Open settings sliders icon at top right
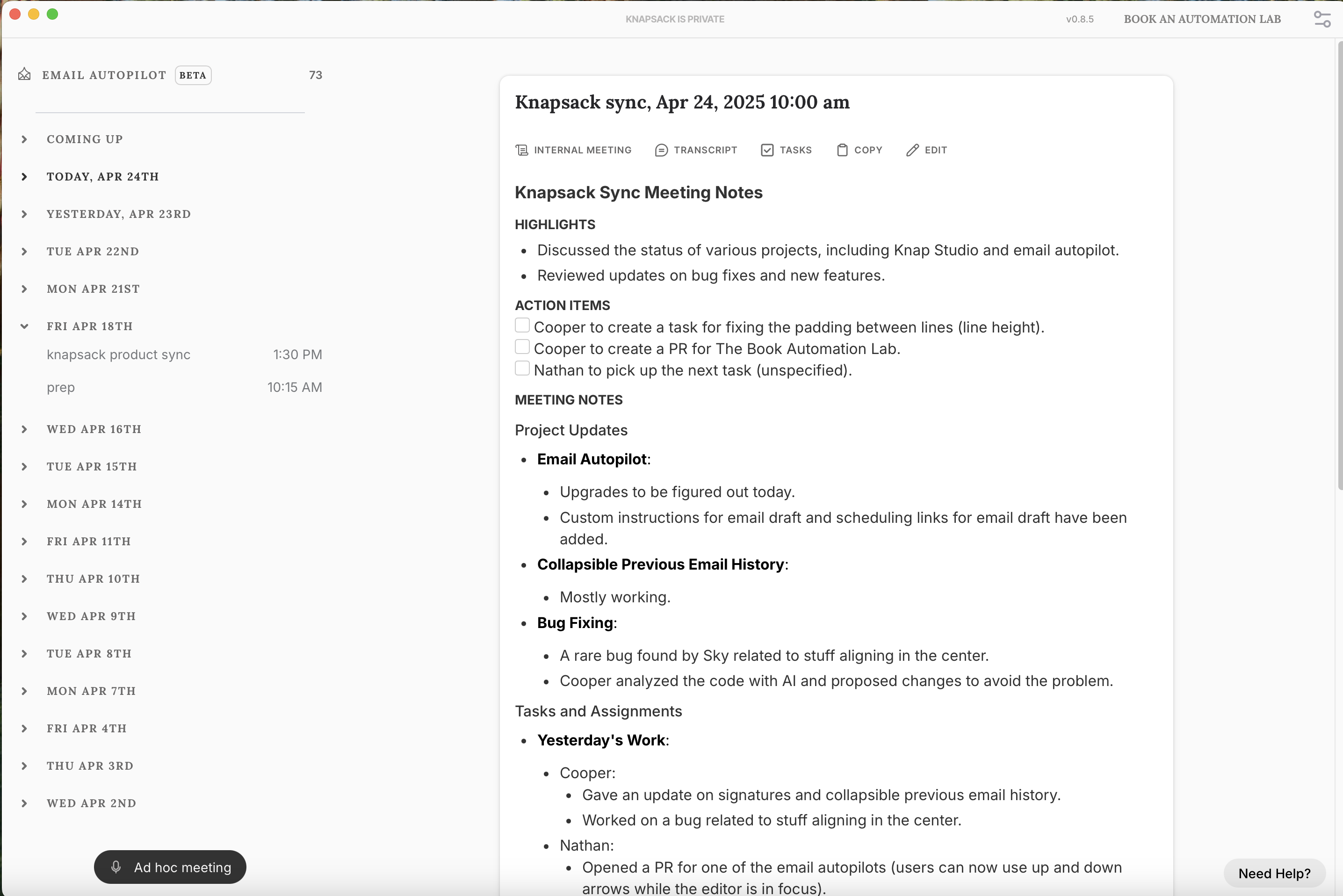The image size is (1343, 896). [x=1322, y=19]
